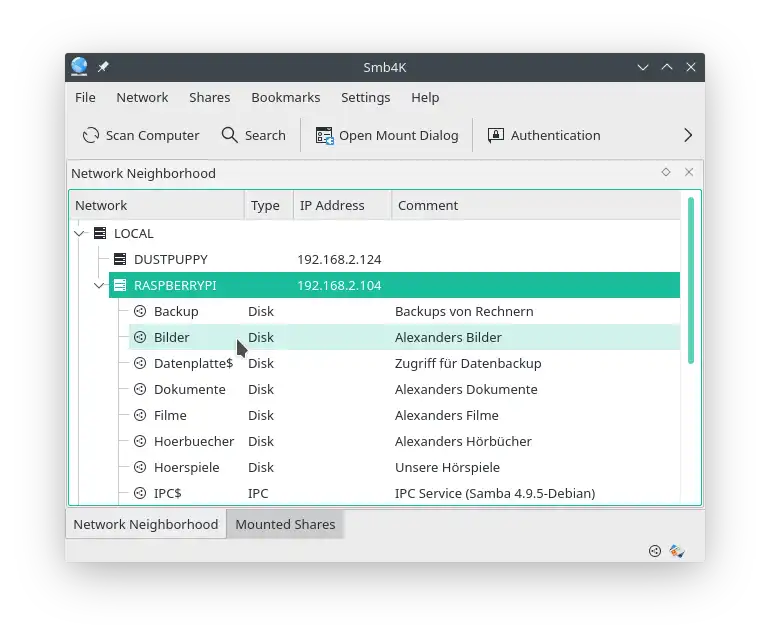This screenshot has width=770, height=639.
Task: Sort by the Type column header
Action: pyautogui.click(x=269, y=205)
